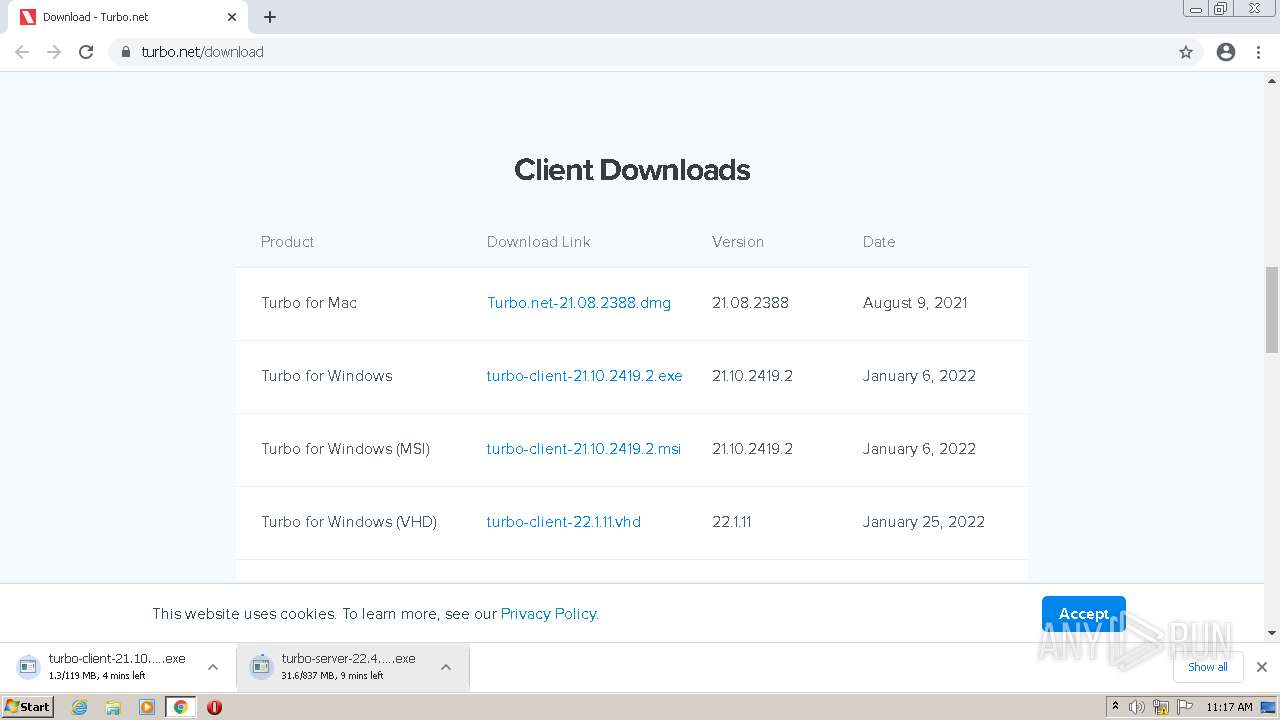Click the Version column header
Screen dimensions: 1280x720
pos(738,242)
